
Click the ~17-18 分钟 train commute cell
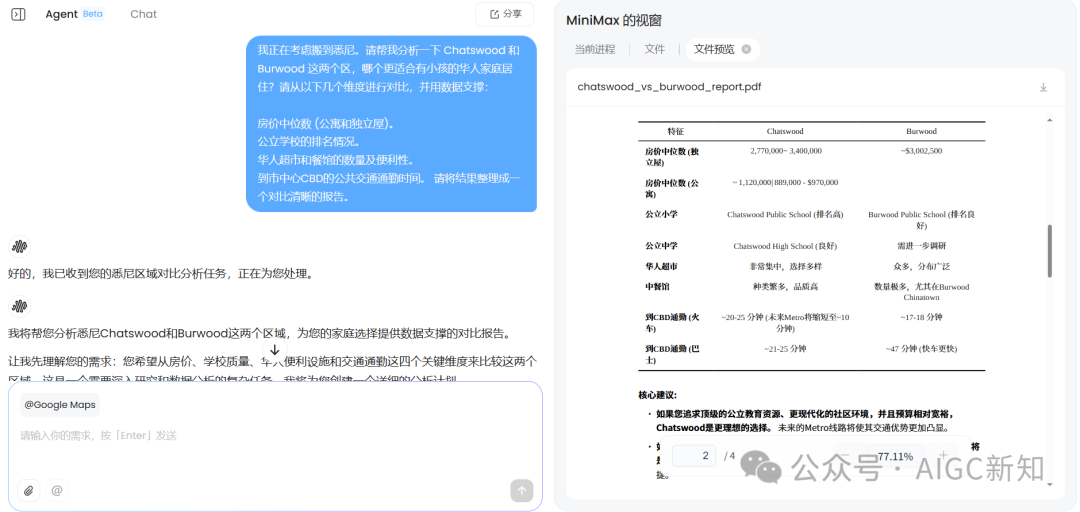click(x=921, y=317)
